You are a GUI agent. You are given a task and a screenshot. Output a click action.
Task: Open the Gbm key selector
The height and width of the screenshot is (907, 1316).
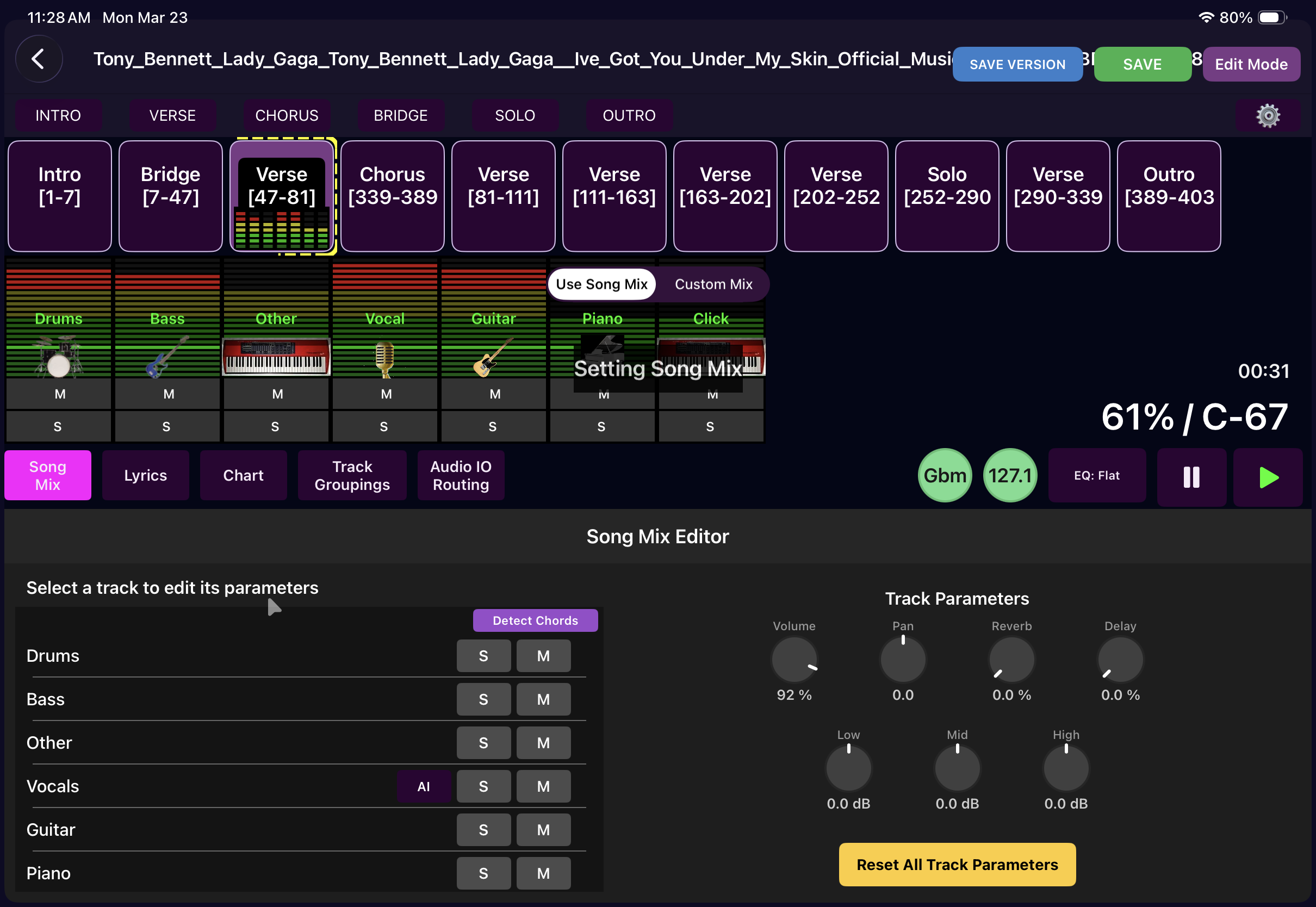tap(945, 475)
